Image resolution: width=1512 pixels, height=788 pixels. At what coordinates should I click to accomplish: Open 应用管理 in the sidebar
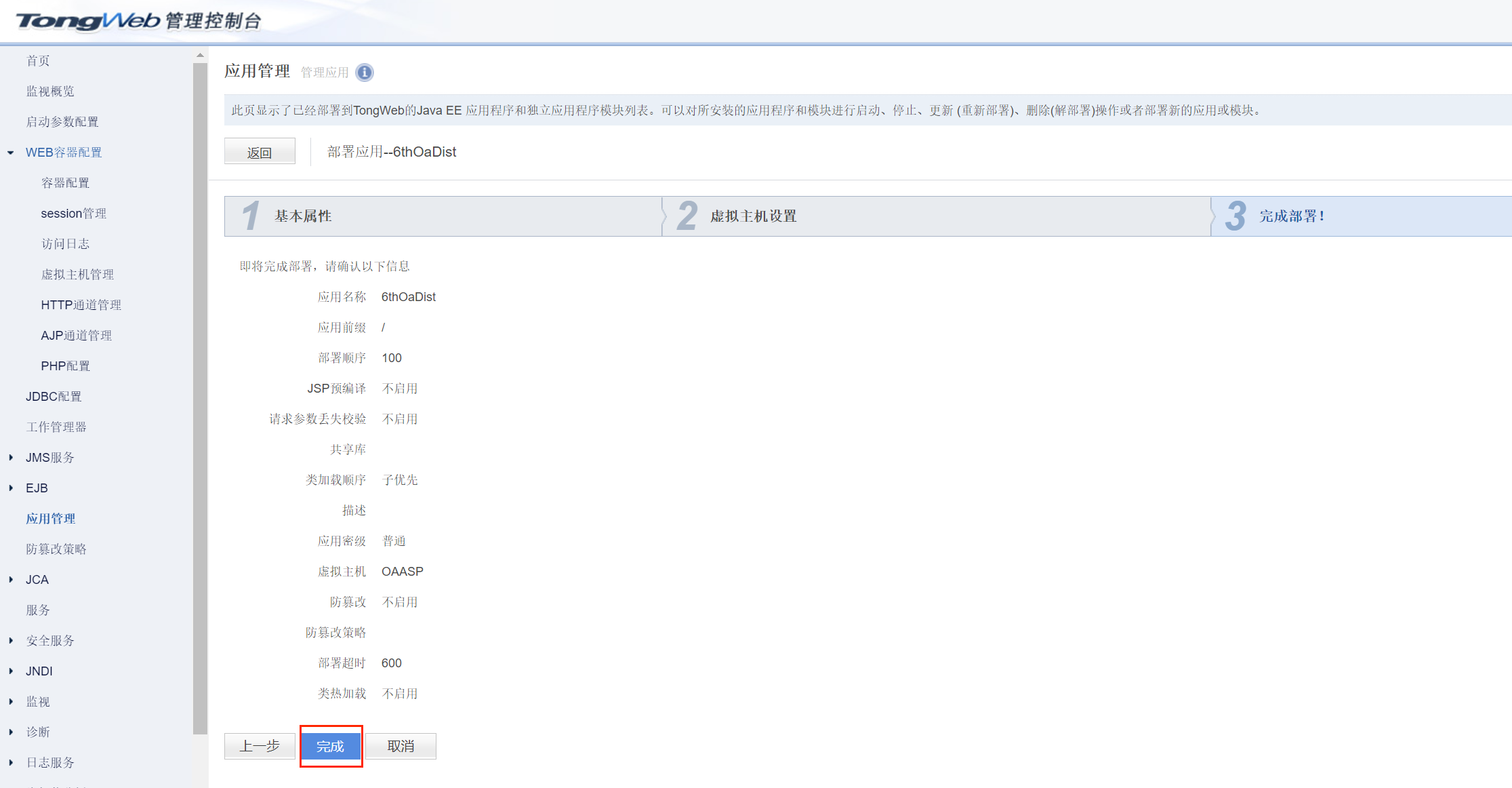click(x=51, y=519)
